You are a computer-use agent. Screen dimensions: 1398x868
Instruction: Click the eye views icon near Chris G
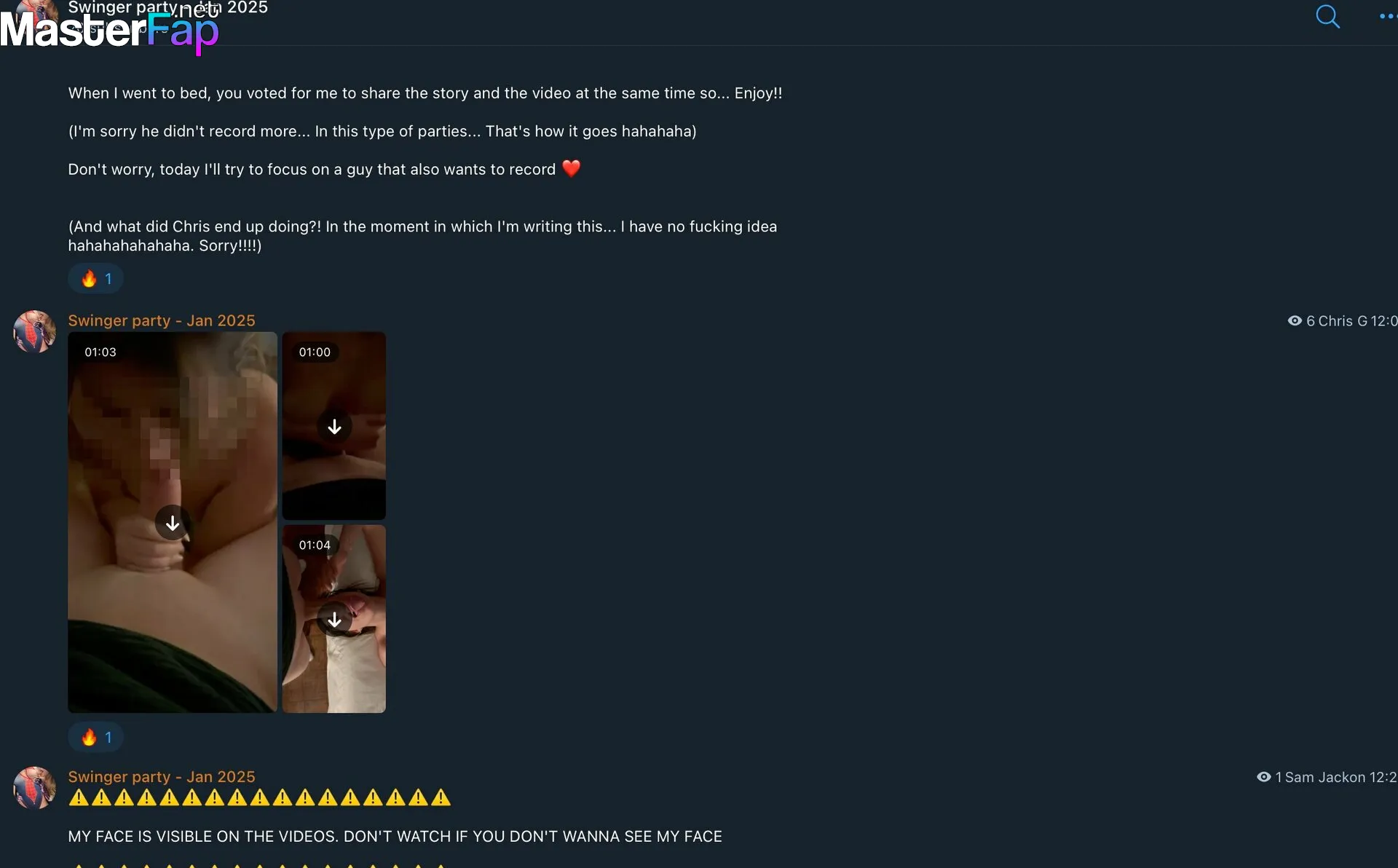tap(1295, 320)
